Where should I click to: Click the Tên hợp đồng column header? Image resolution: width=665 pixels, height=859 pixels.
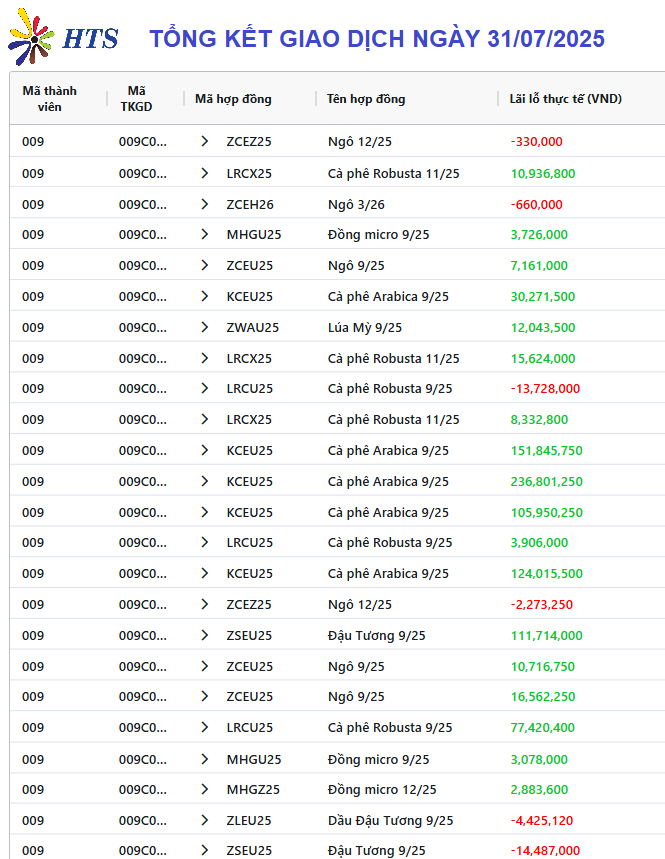(366, 99)
